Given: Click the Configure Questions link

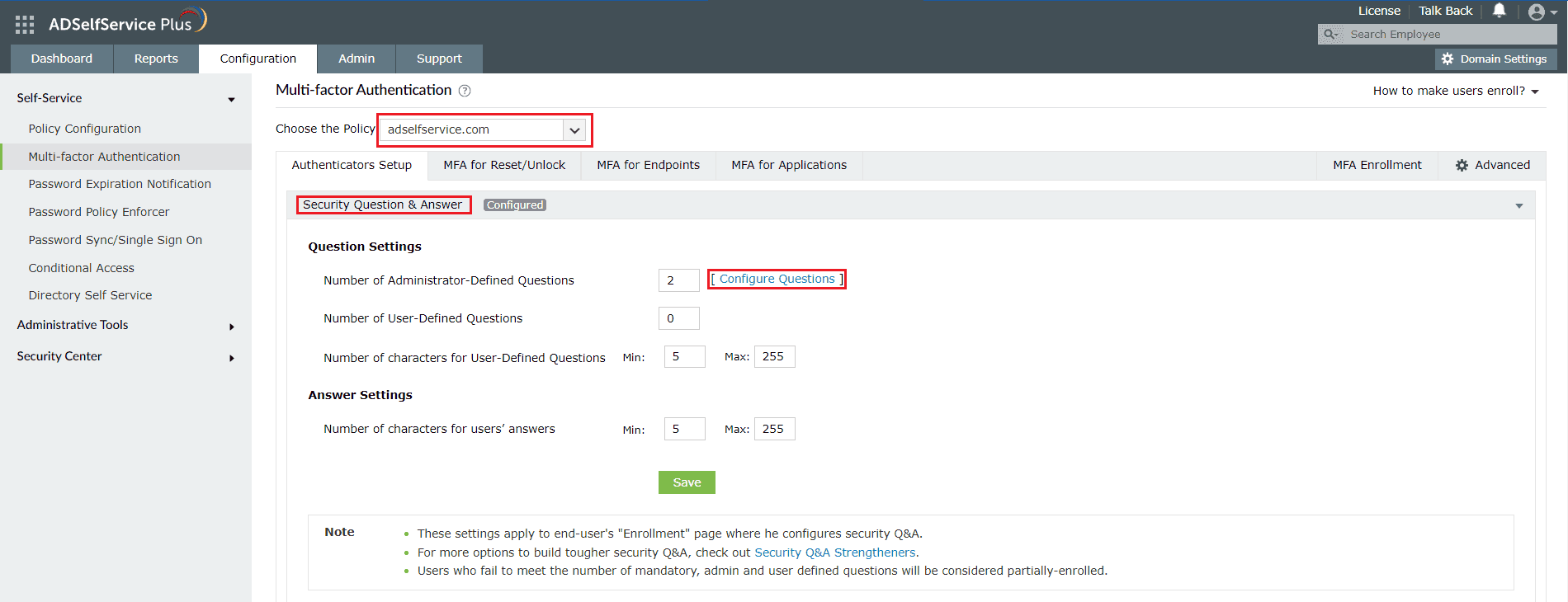Looking at the screenshot, I should 777,279.
